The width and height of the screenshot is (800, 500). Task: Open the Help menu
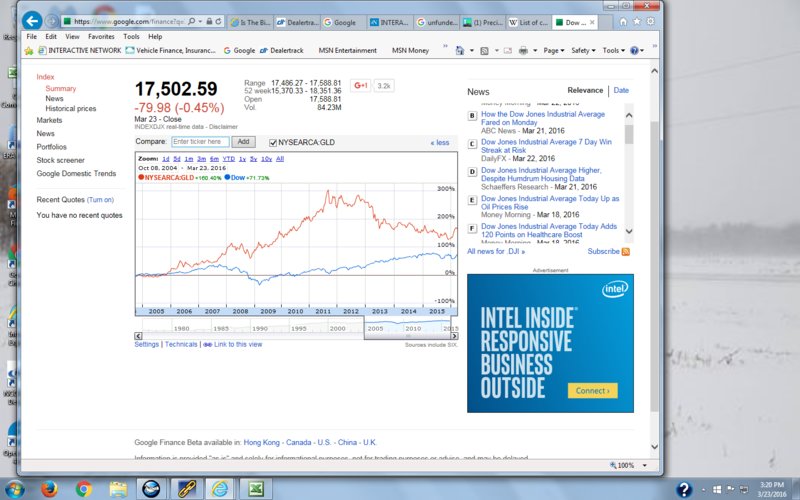(x=155, y=37)
